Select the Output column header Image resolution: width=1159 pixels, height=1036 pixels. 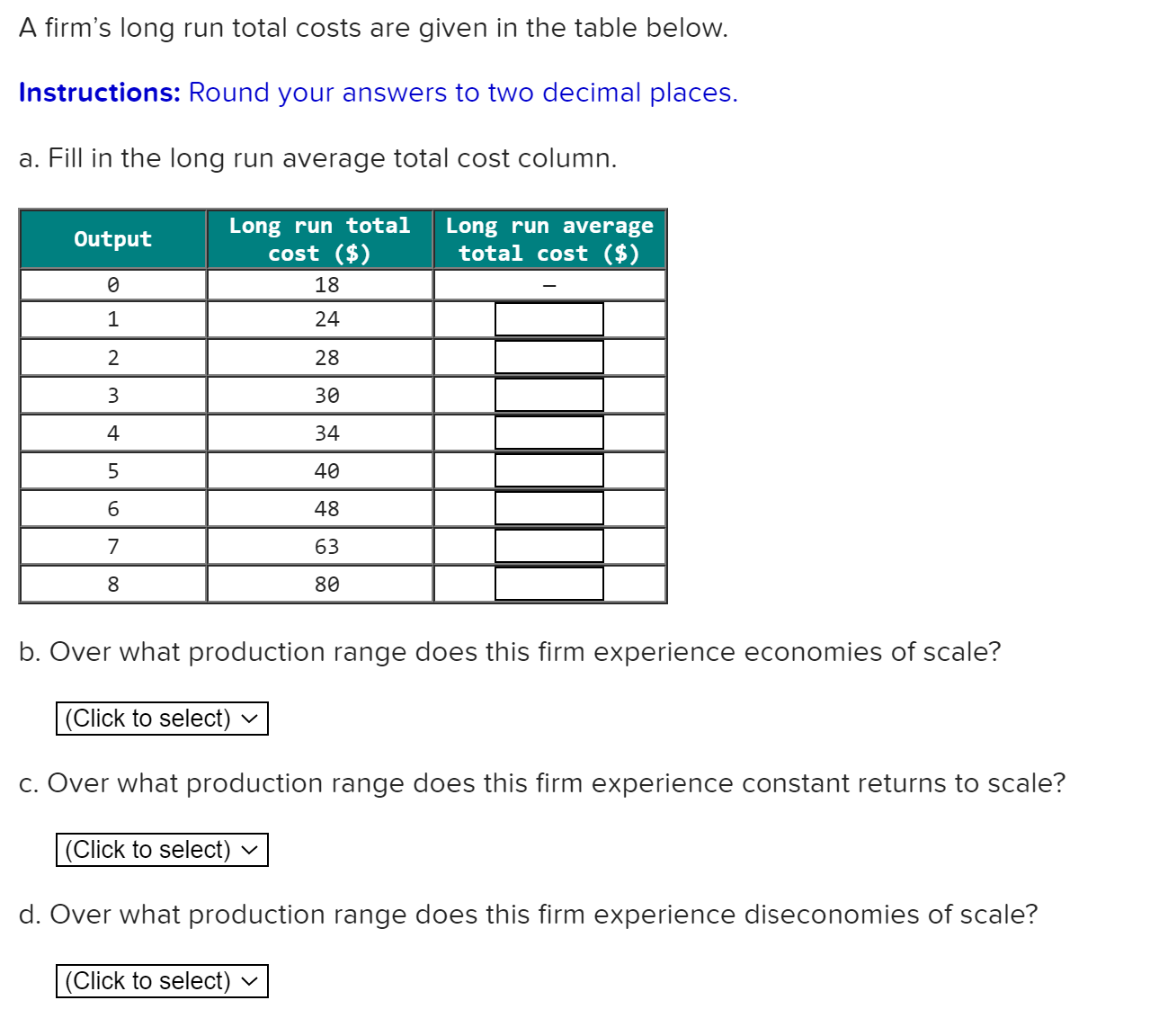[x=111, y=238]
